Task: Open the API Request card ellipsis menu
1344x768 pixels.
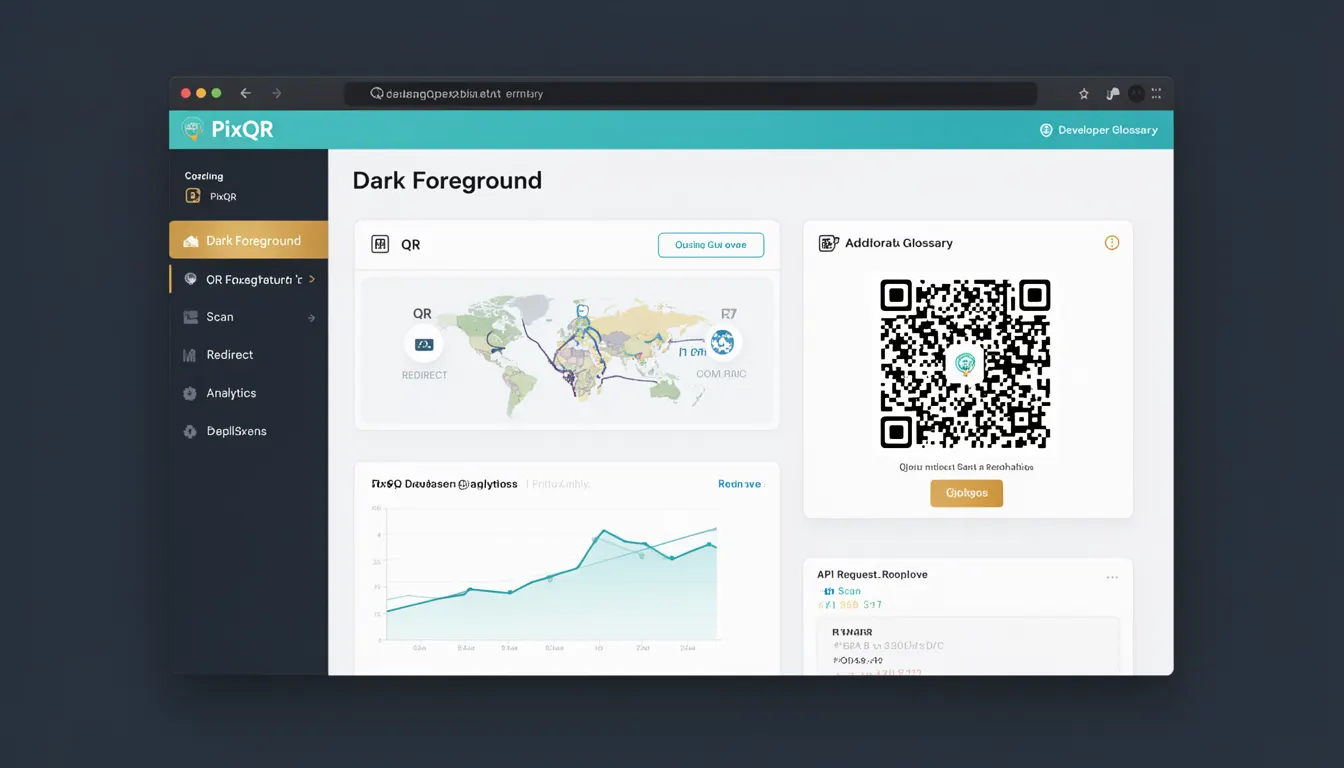Action: [x=1112, y=578]
